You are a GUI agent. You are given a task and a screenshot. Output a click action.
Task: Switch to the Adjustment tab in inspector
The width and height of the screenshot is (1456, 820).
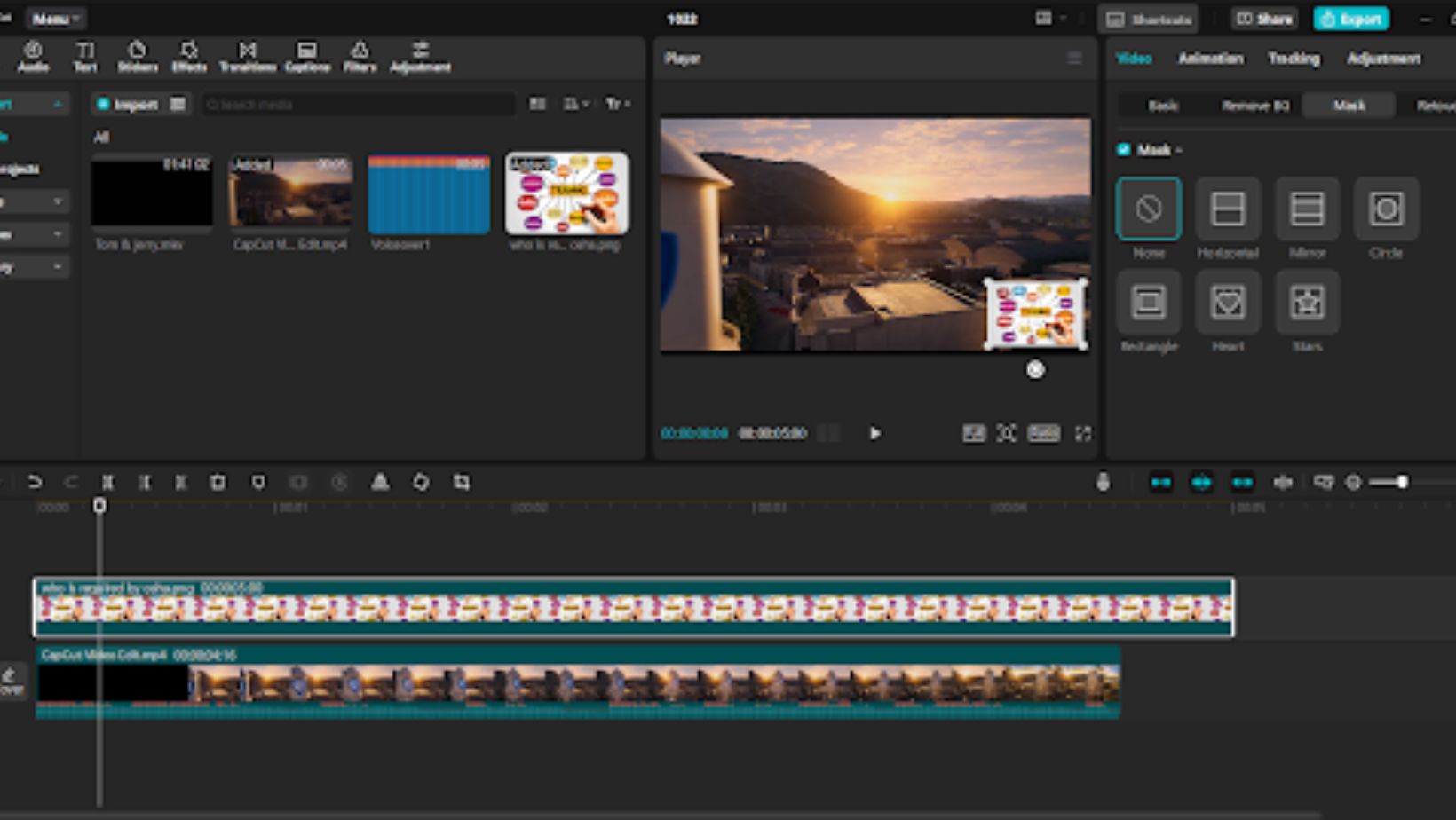pos(1383,59)
